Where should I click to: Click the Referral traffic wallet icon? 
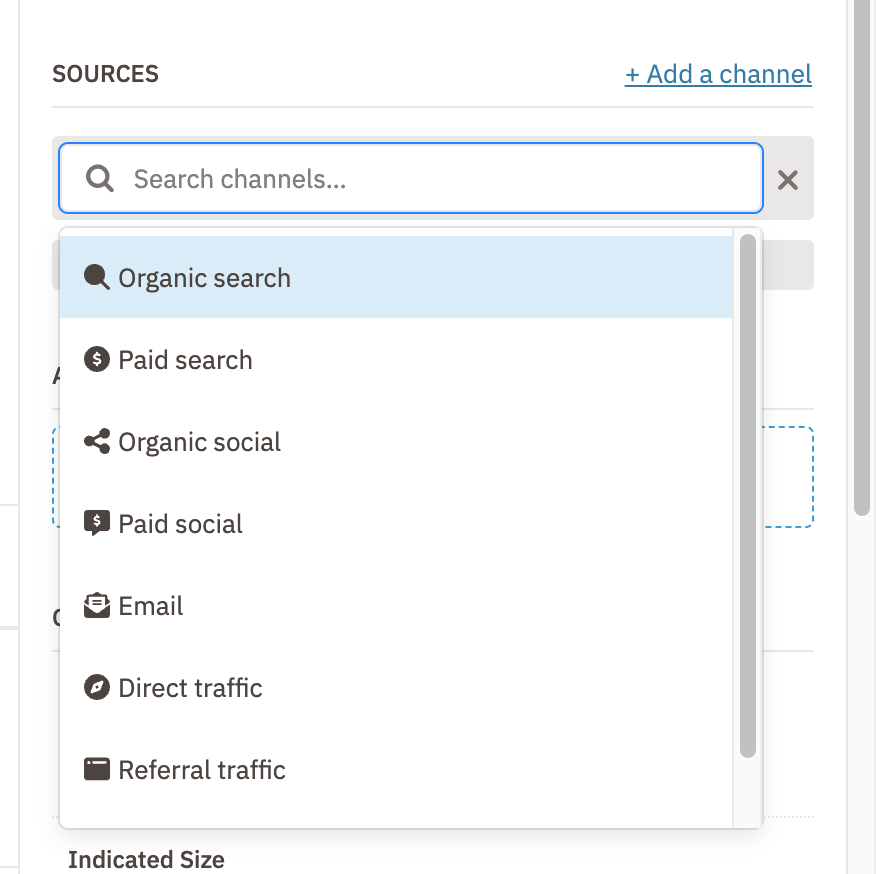pyautogui.click(x=96, y=769)
